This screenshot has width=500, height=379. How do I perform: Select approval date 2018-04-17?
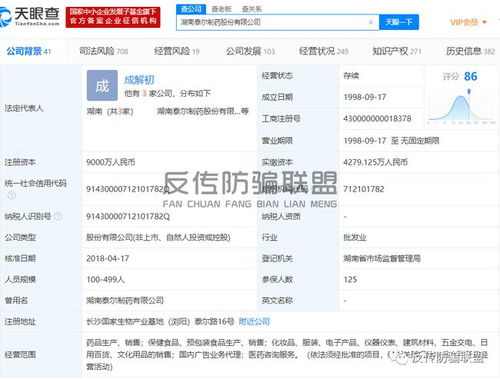108,258
